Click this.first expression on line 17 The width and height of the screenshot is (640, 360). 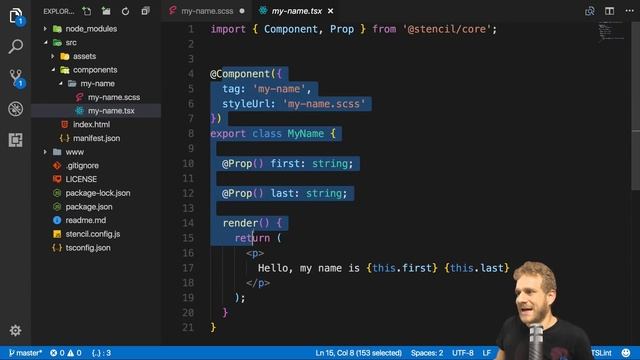[x=402, y=268]
